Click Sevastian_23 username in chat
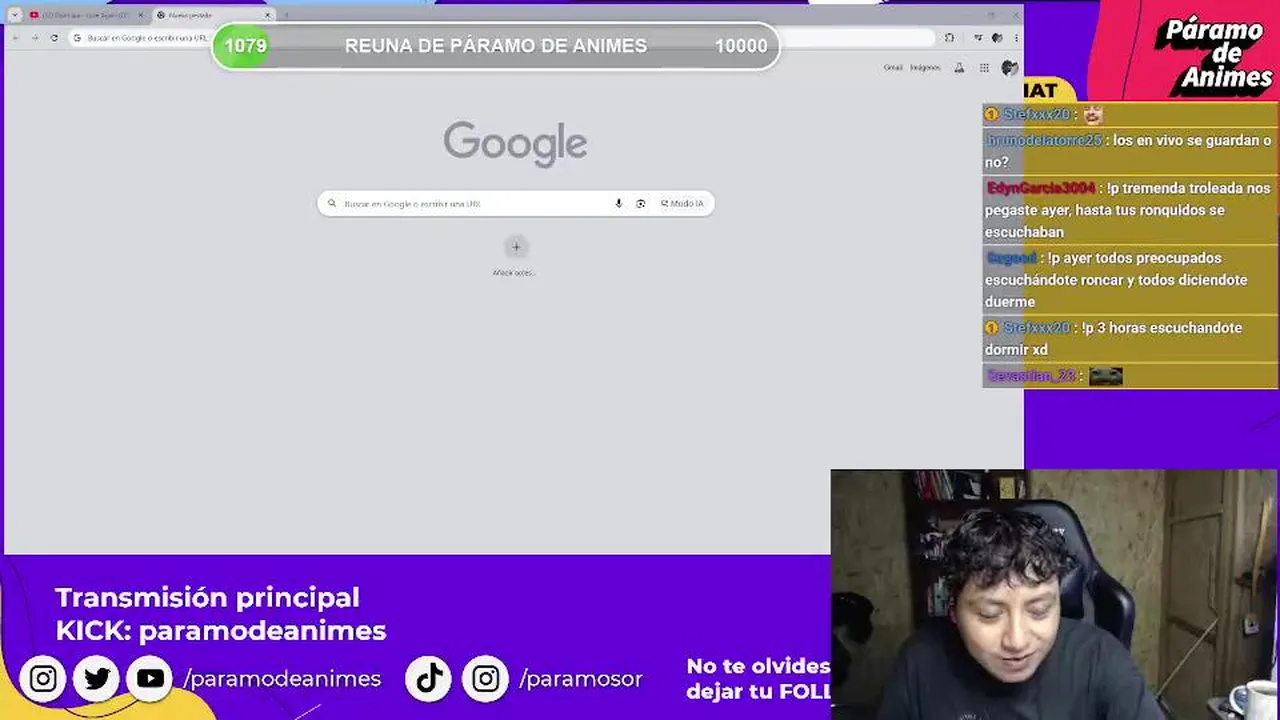Screen dimensions: 1280x720 [x=1031, y=376]
